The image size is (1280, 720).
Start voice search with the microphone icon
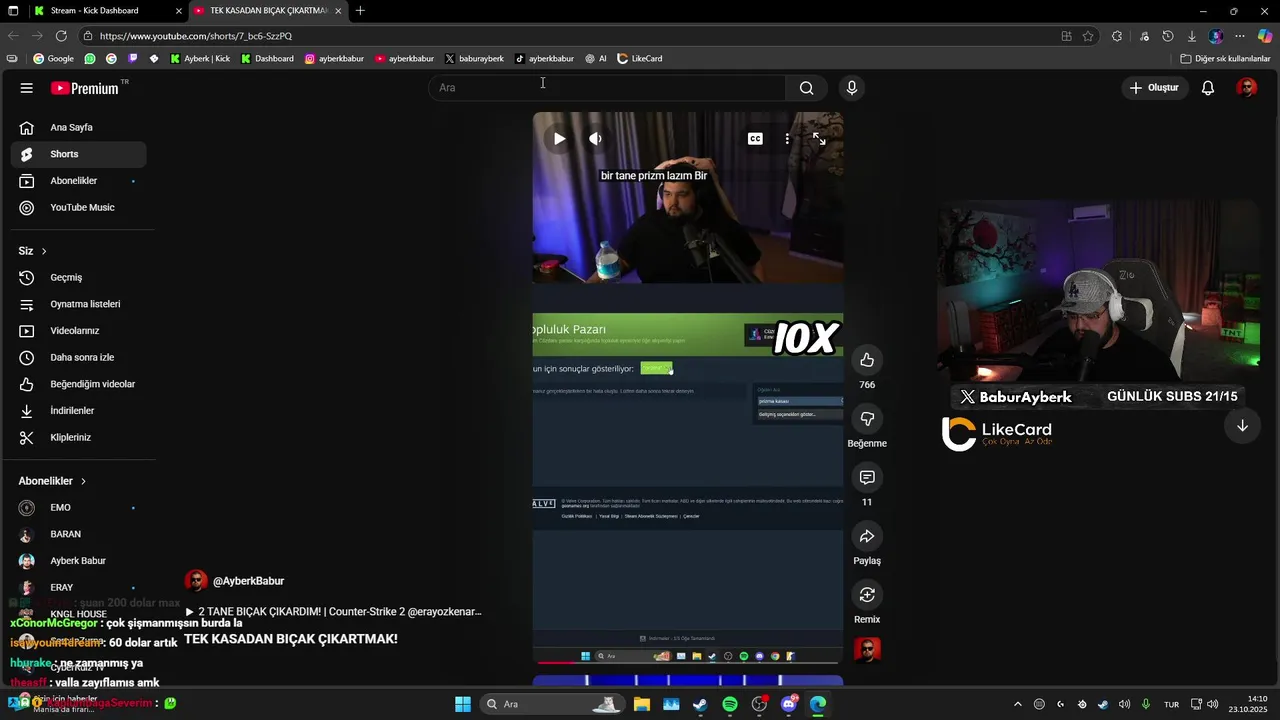[852, 88]
